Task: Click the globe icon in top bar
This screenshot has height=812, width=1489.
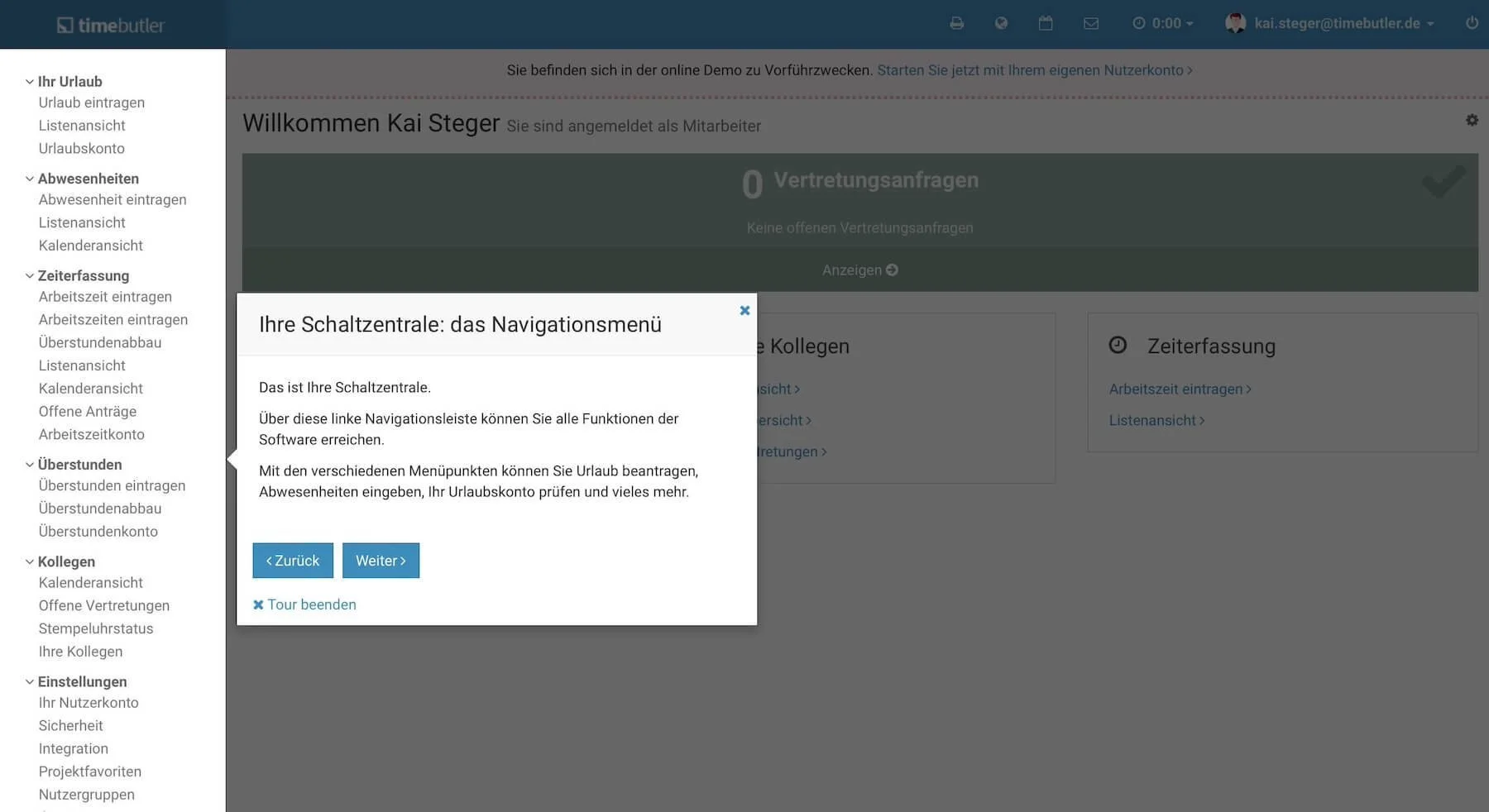Action: click(x=1001, y=23)
